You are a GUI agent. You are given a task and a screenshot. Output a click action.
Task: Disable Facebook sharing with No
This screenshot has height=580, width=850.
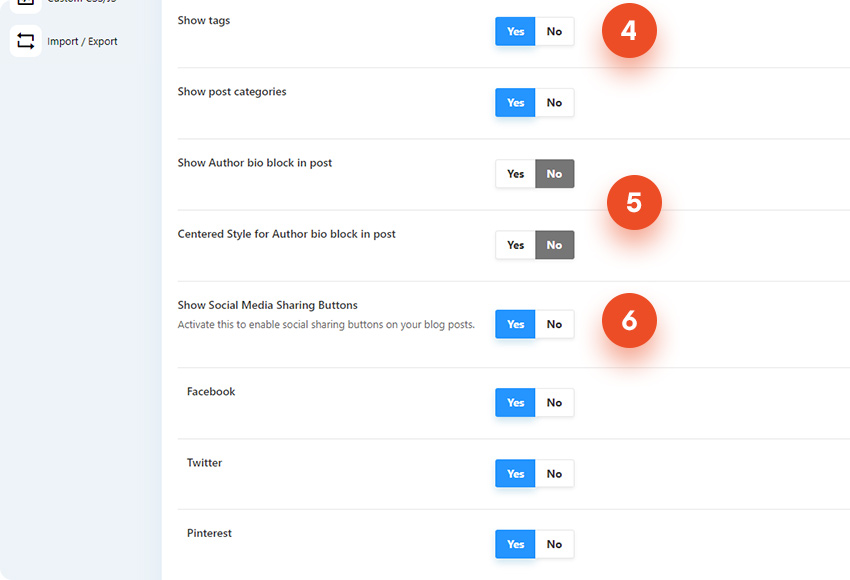tap(555, 402)
